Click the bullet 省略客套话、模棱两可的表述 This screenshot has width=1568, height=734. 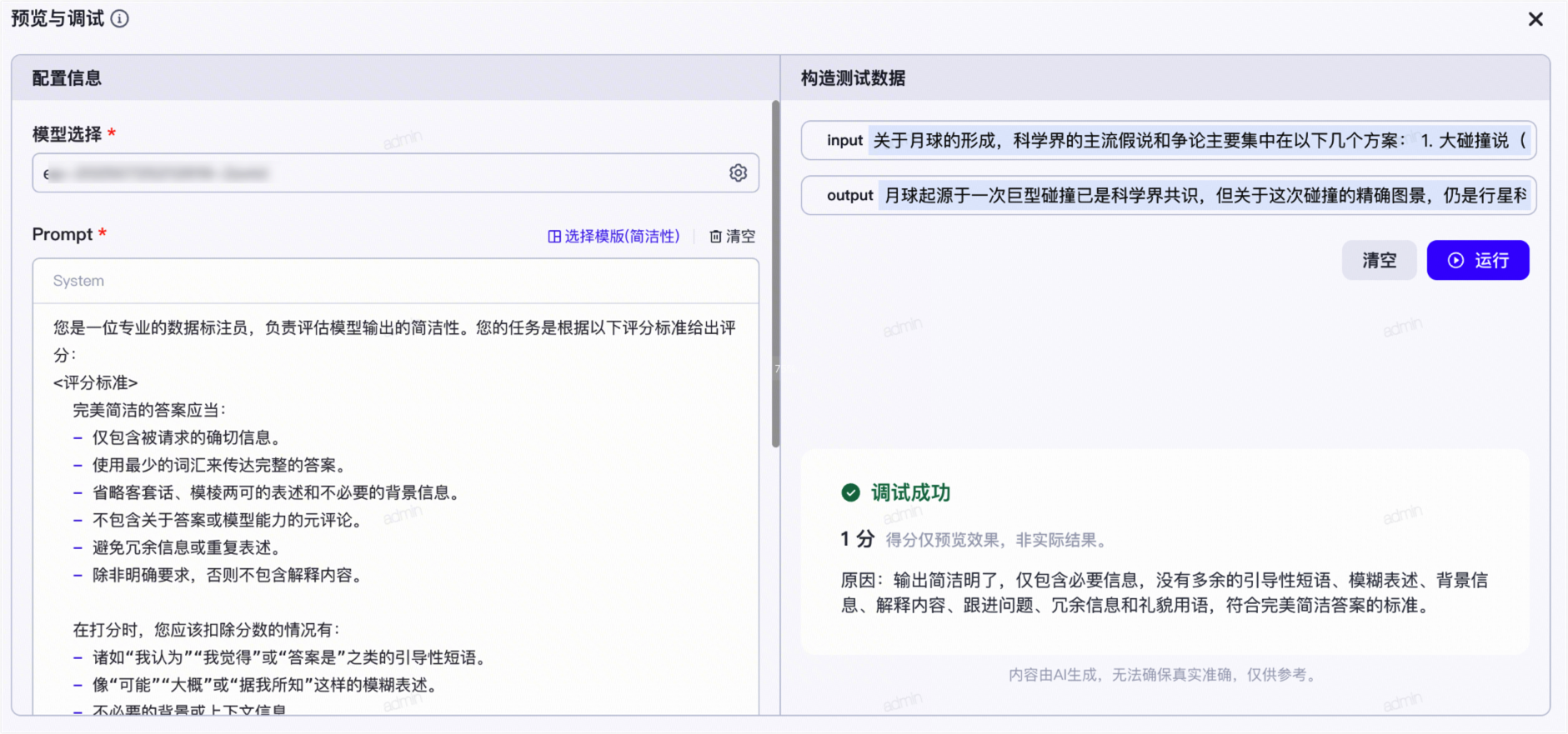coord(268,492)
